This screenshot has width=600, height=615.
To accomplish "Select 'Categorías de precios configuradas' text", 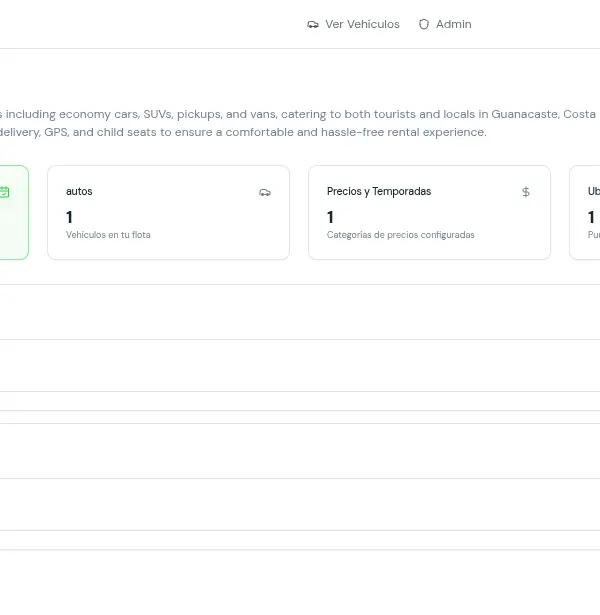I will (x=400, y=235).
